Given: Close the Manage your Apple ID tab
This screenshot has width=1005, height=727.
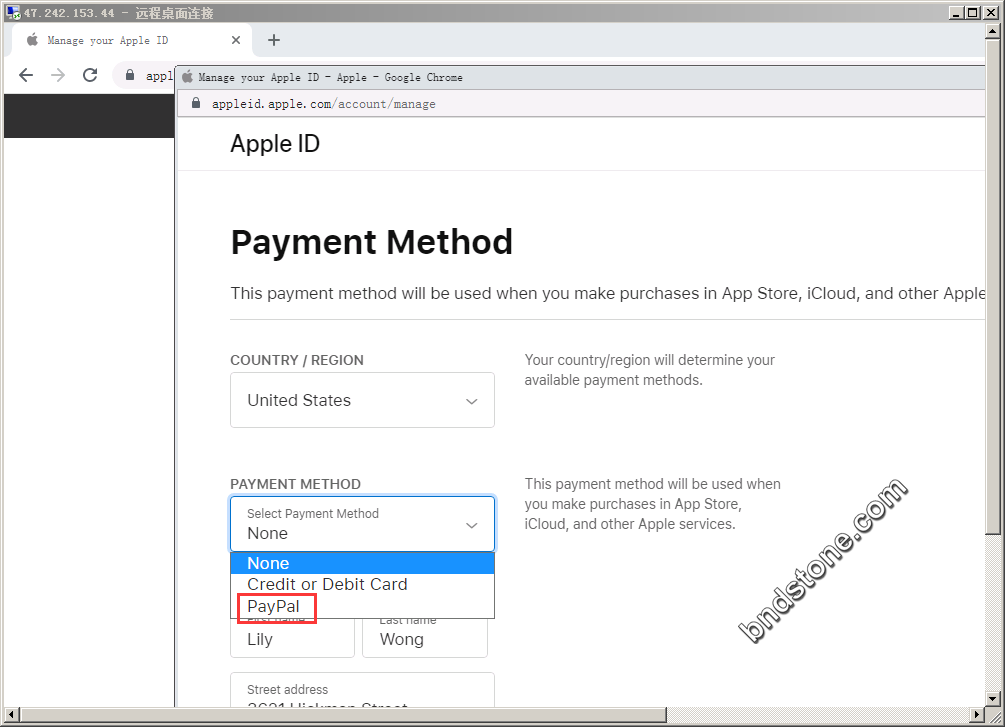Looking at the screenshot, I should point(236,40).
